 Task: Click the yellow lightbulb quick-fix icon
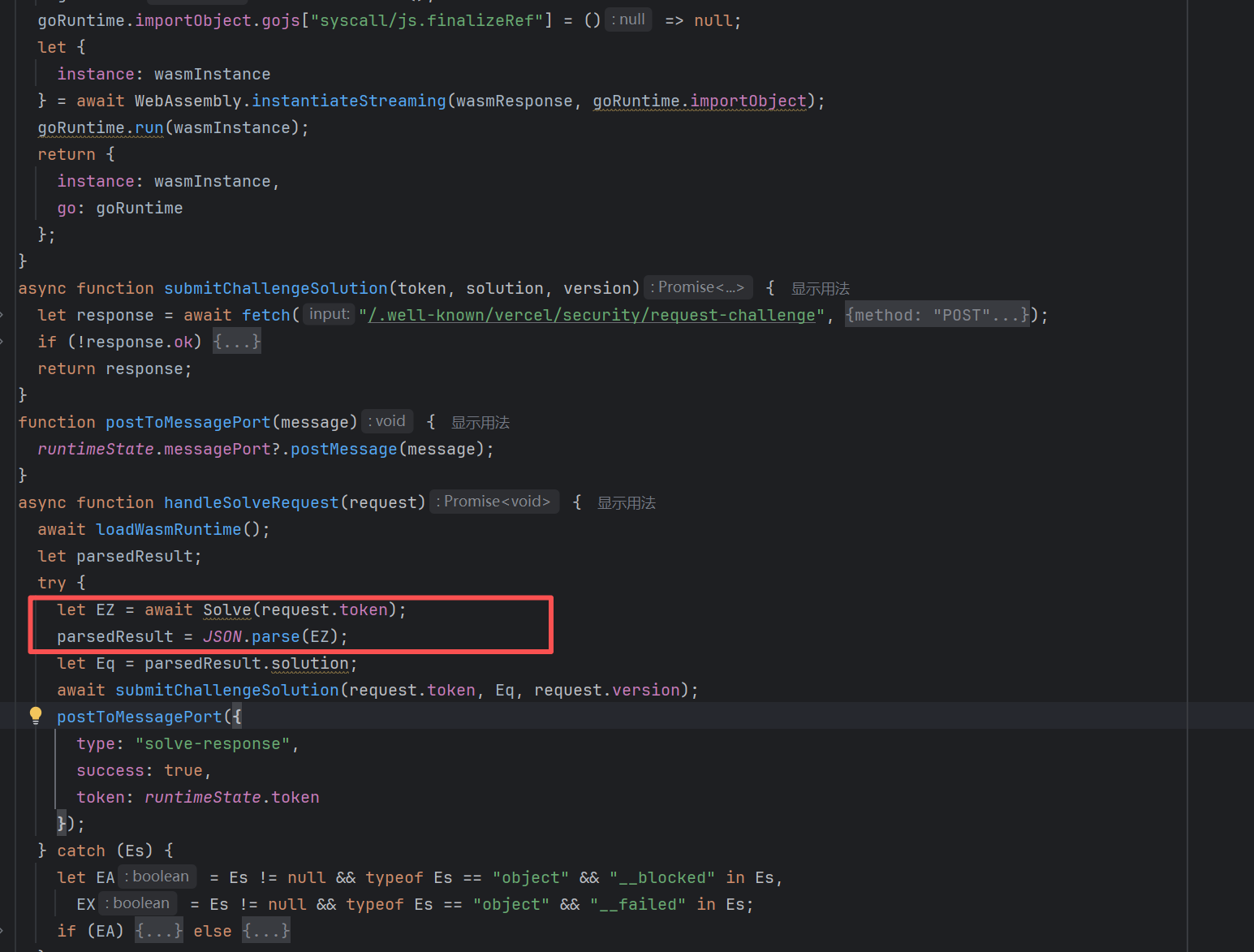click(36, 715)
